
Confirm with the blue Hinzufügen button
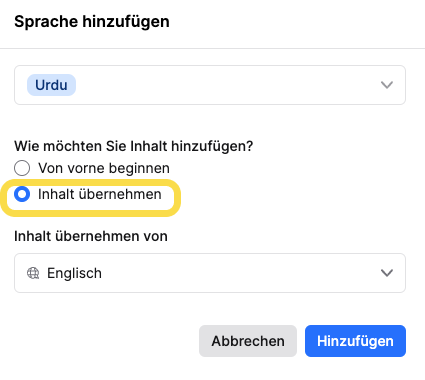click(355, 341)
